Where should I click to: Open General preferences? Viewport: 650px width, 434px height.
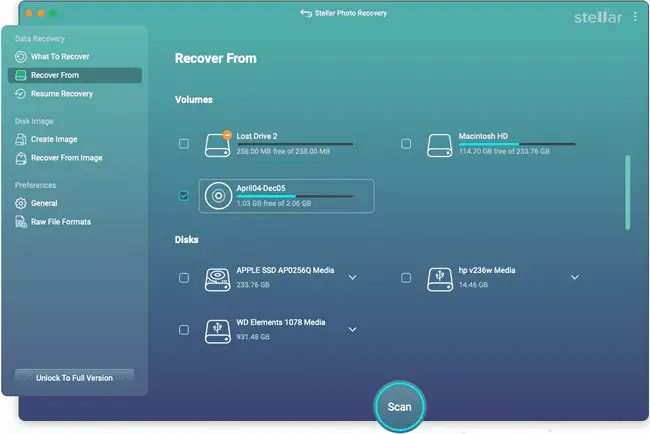(x=75, y=203)
